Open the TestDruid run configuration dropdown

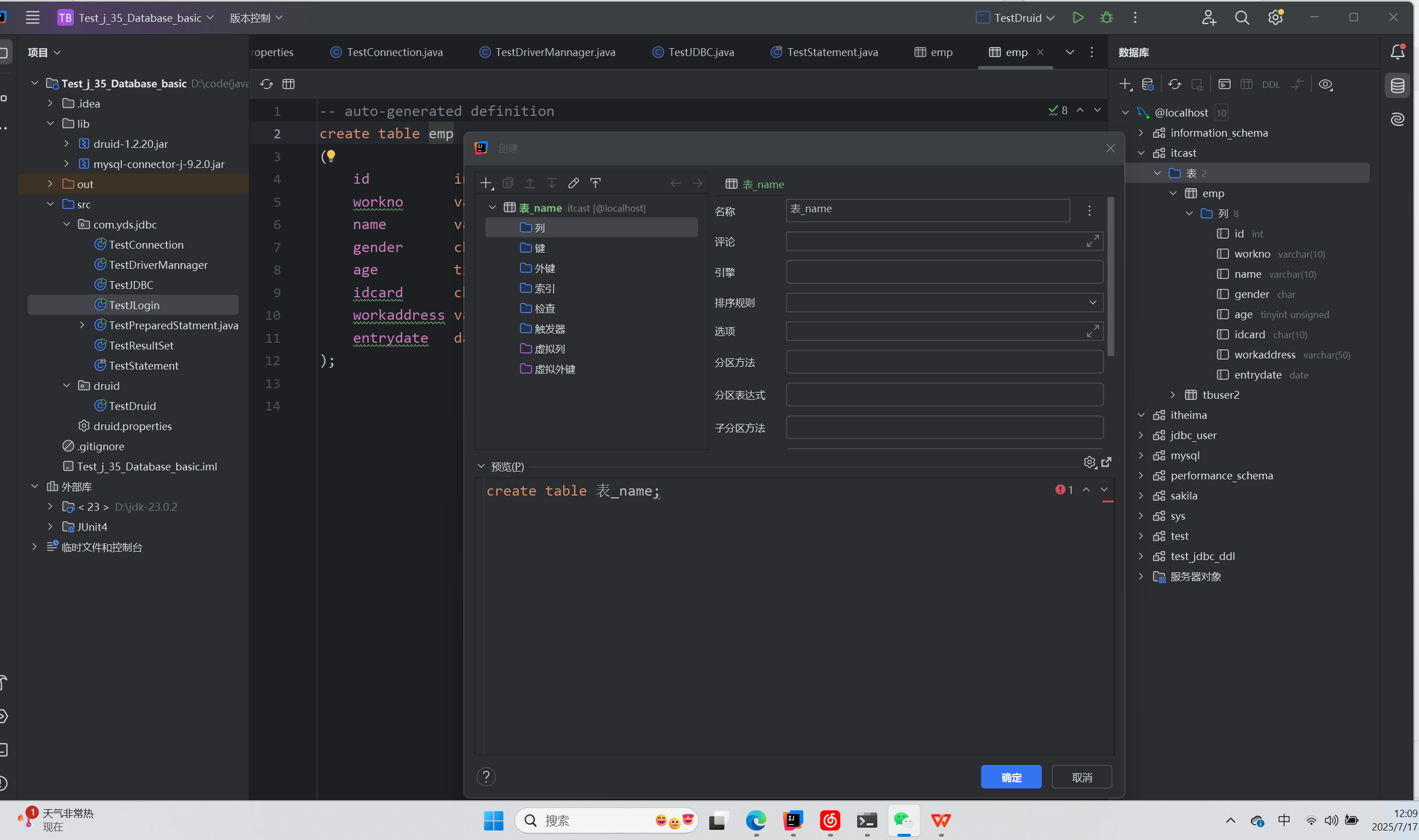[1015, 17]
